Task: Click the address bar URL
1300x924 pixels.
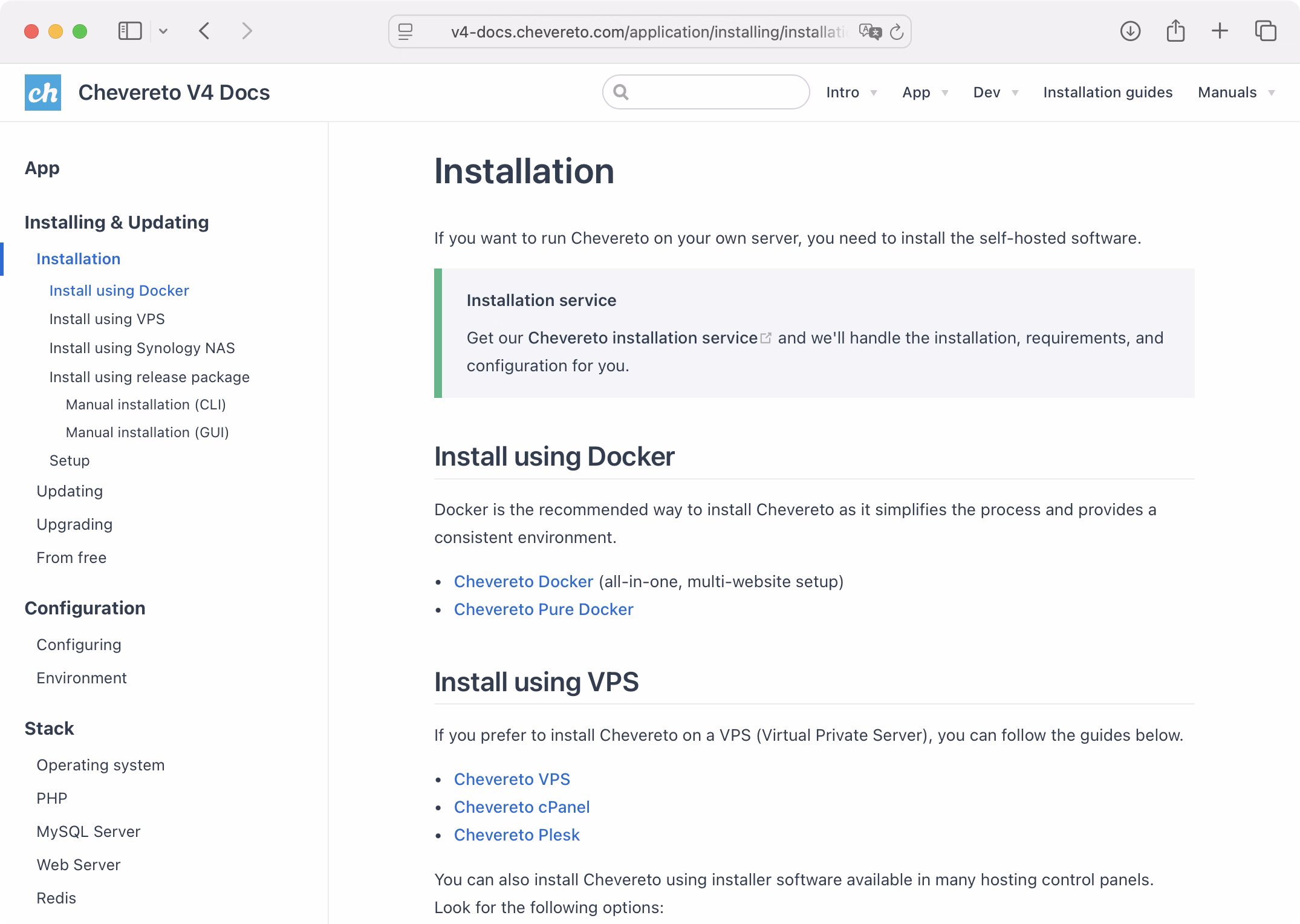Action: 649,31
